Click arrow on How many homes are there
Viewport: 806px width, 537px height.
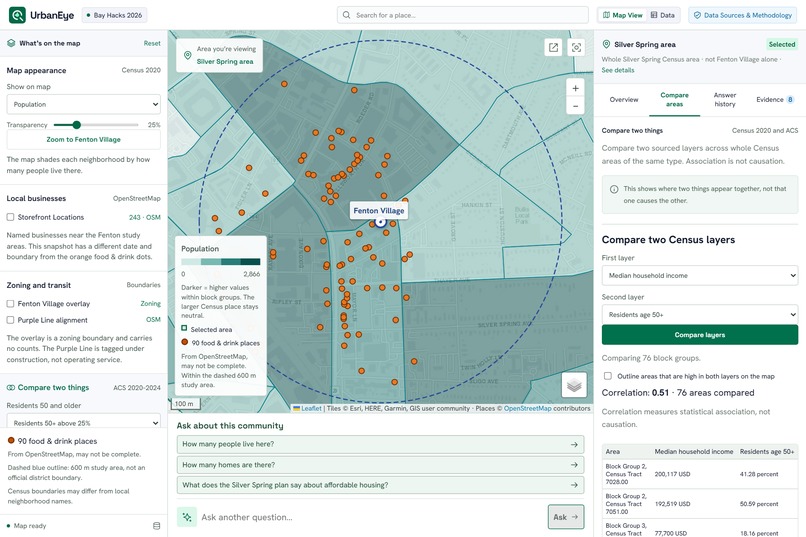click(x=574, y=465)
